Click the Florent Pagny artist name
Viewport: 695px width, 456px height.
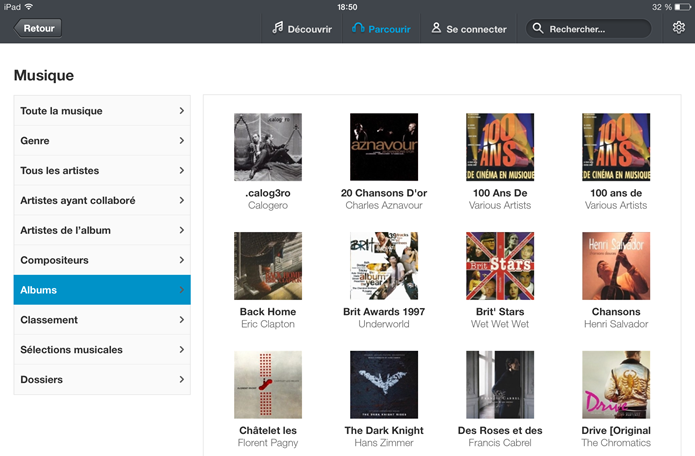coord(268,443)
